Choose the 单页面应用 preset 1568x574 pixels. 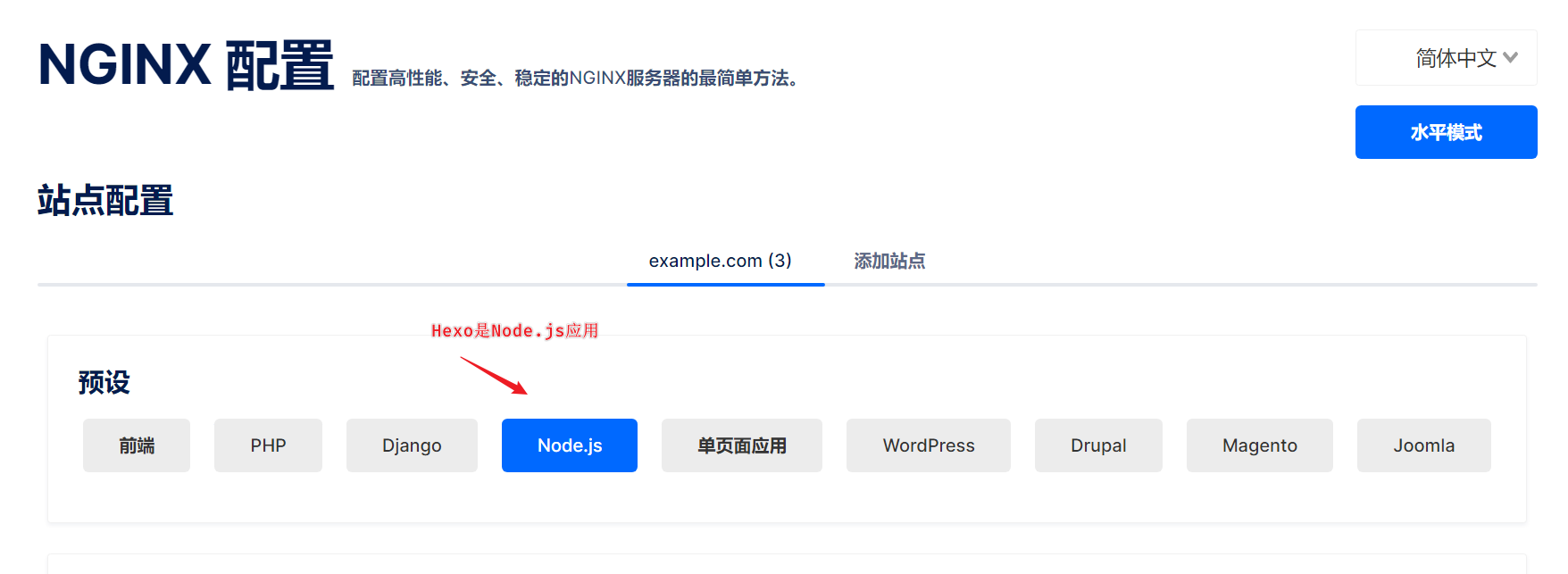(x=742, y=445)
